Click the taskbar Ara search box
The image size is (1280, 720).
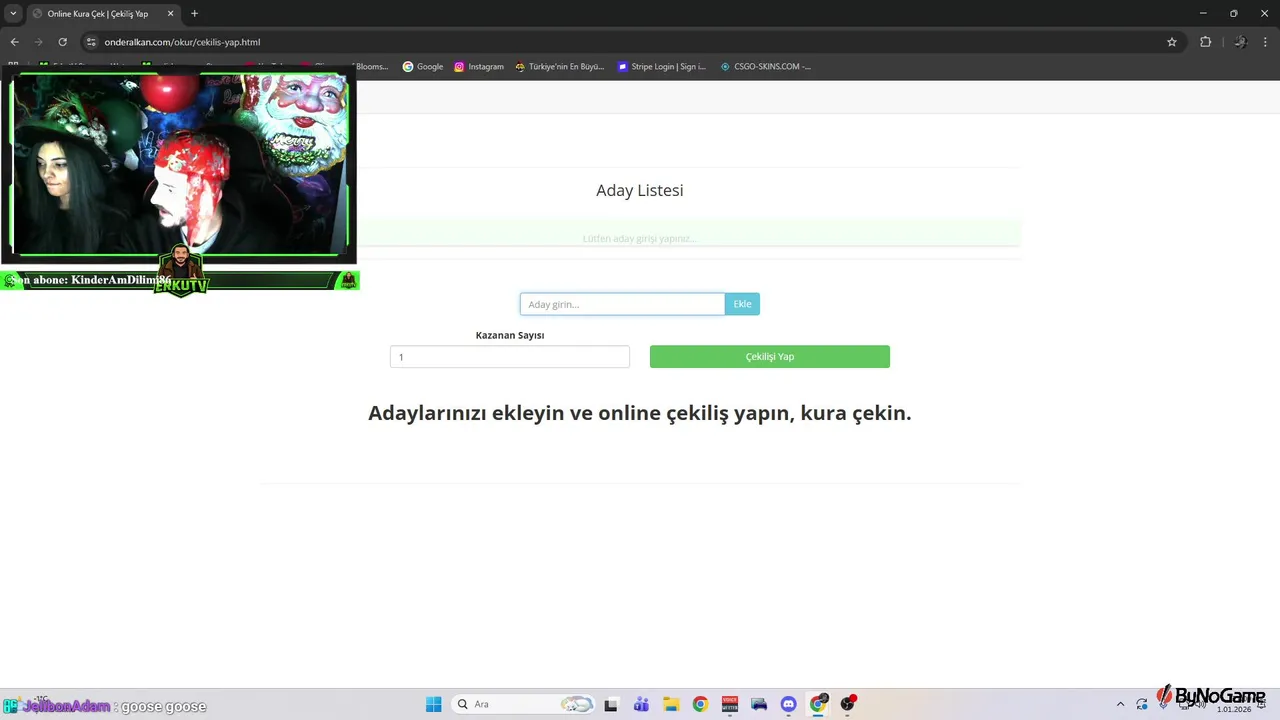[x=524, y=704]
